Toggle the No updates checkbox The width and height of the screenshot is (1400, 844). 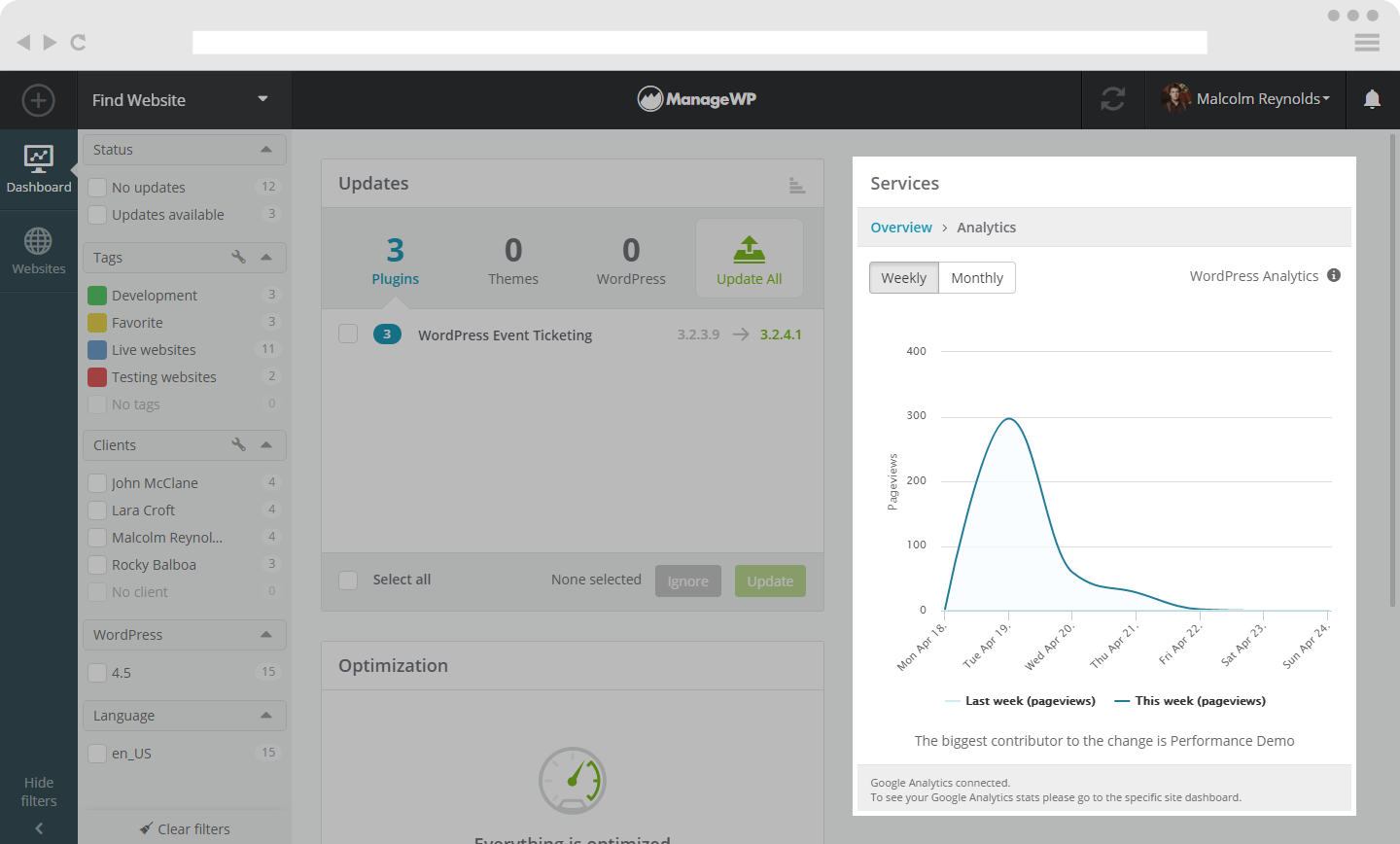click(x=97, y=187)
